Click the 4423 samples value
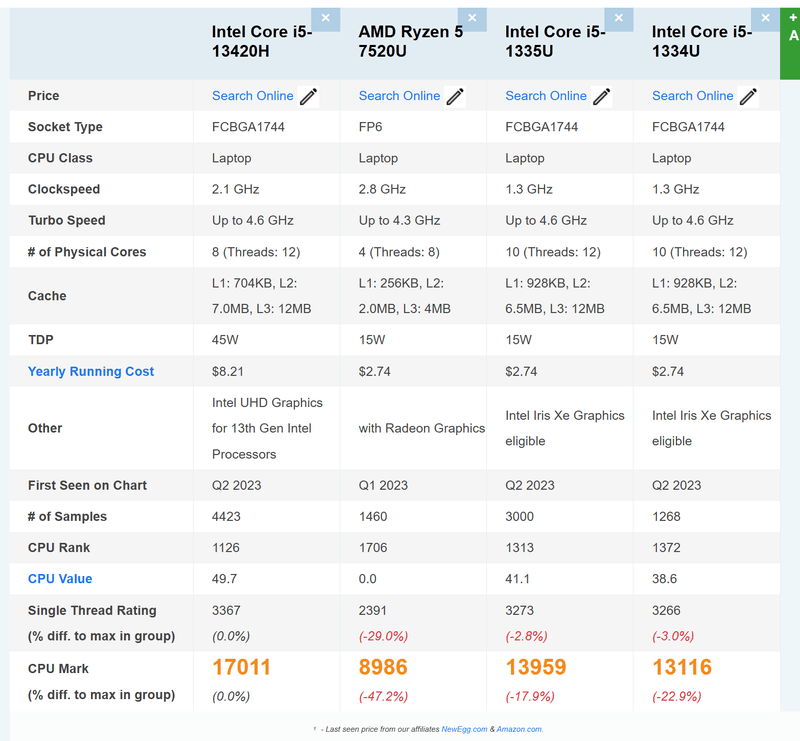The image size is (800, 741). (x=226, y=516)
